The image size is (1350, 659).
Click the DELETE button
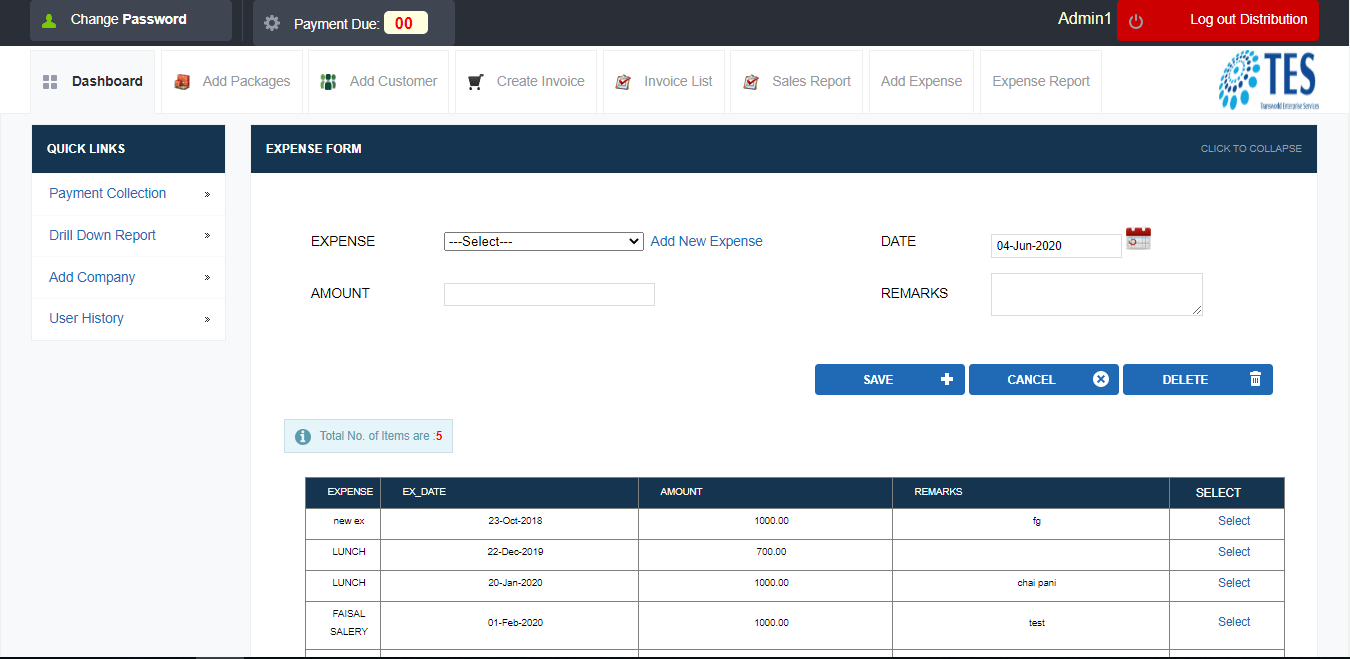[1198, 379]
